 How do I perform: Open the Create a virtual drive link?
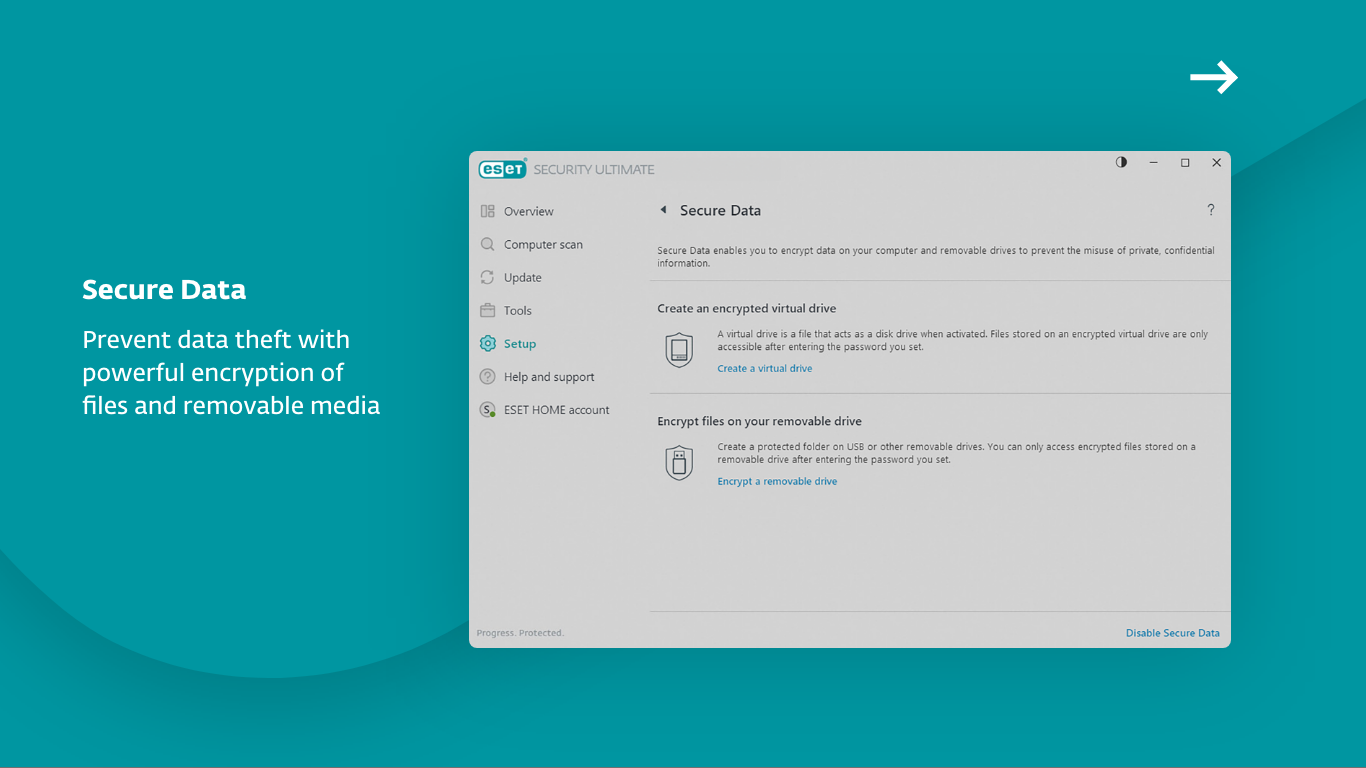click(764, 368)
